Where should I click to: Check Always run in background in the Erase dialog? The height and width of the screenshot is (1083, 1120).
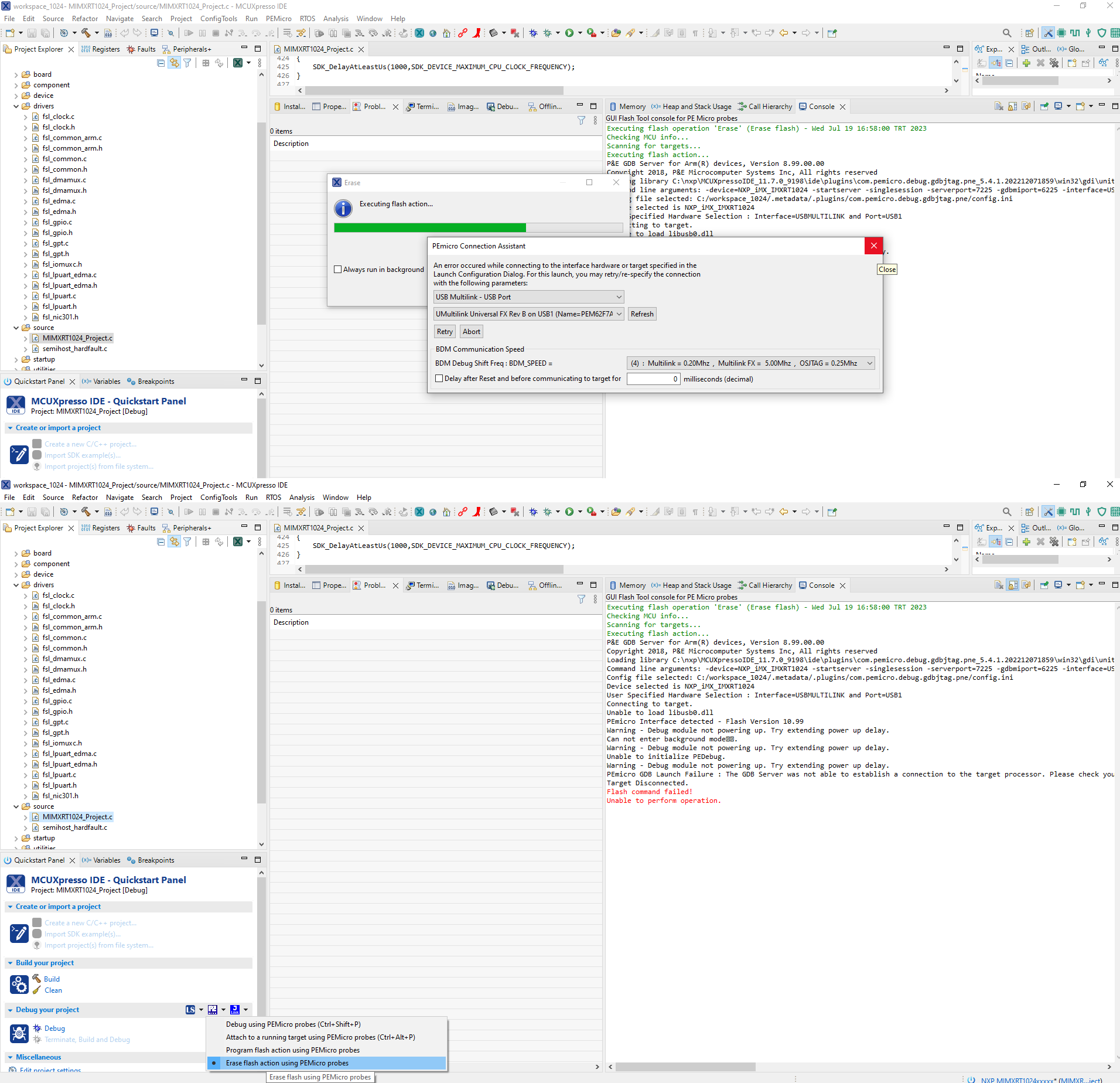pyautogui.click(x=338, y=269)
